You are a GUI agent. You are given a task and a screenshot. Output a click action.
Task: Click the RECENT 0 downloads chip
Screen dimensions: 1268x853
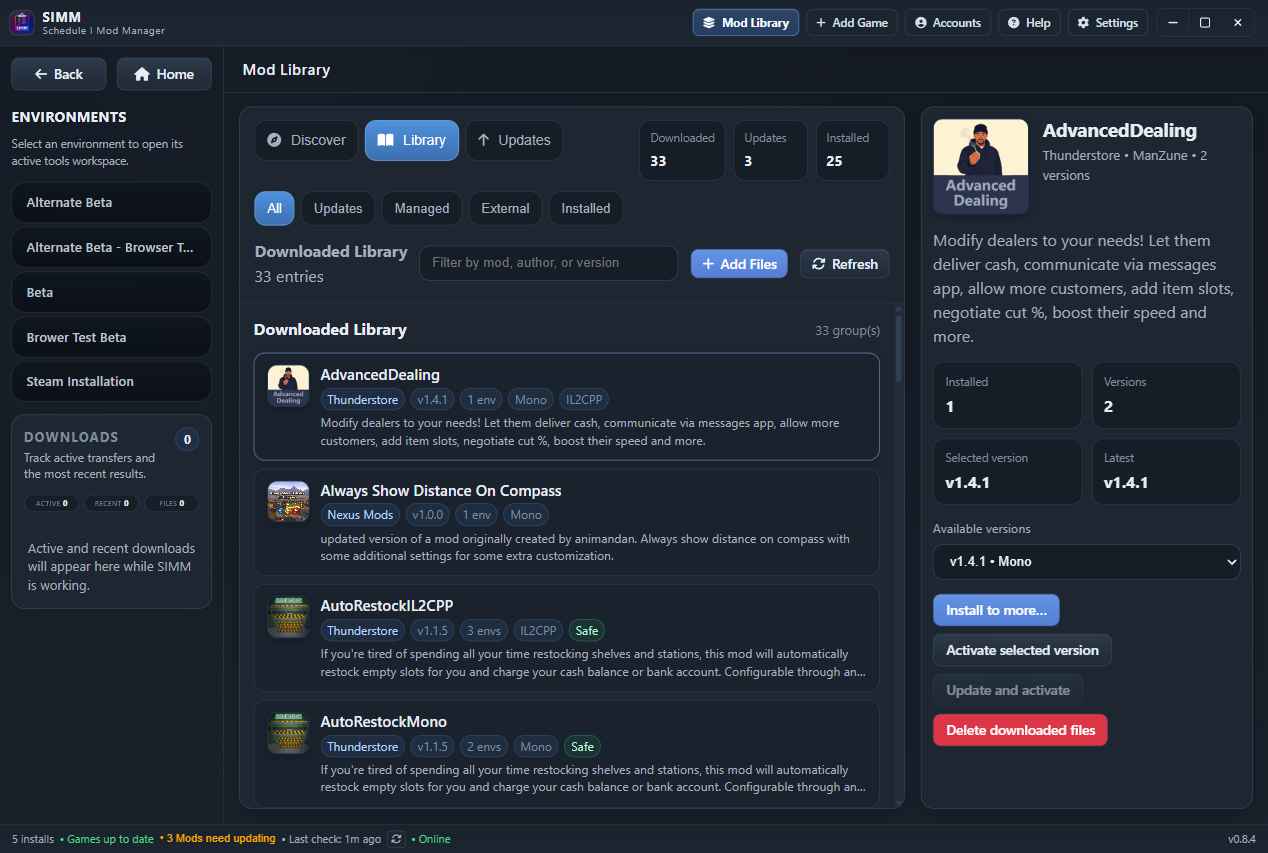(111, 503)
